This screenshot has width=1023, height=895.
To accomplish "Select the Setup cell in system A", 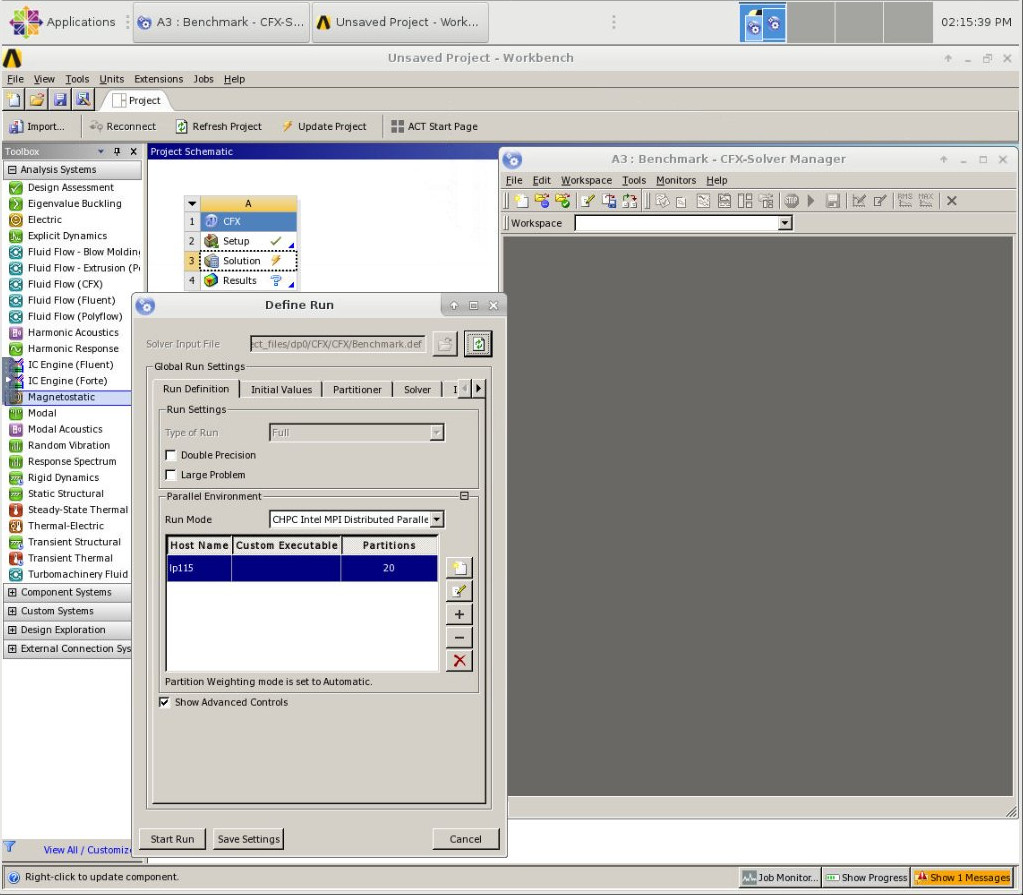I will pyautogui.click(x=249, y=241).
